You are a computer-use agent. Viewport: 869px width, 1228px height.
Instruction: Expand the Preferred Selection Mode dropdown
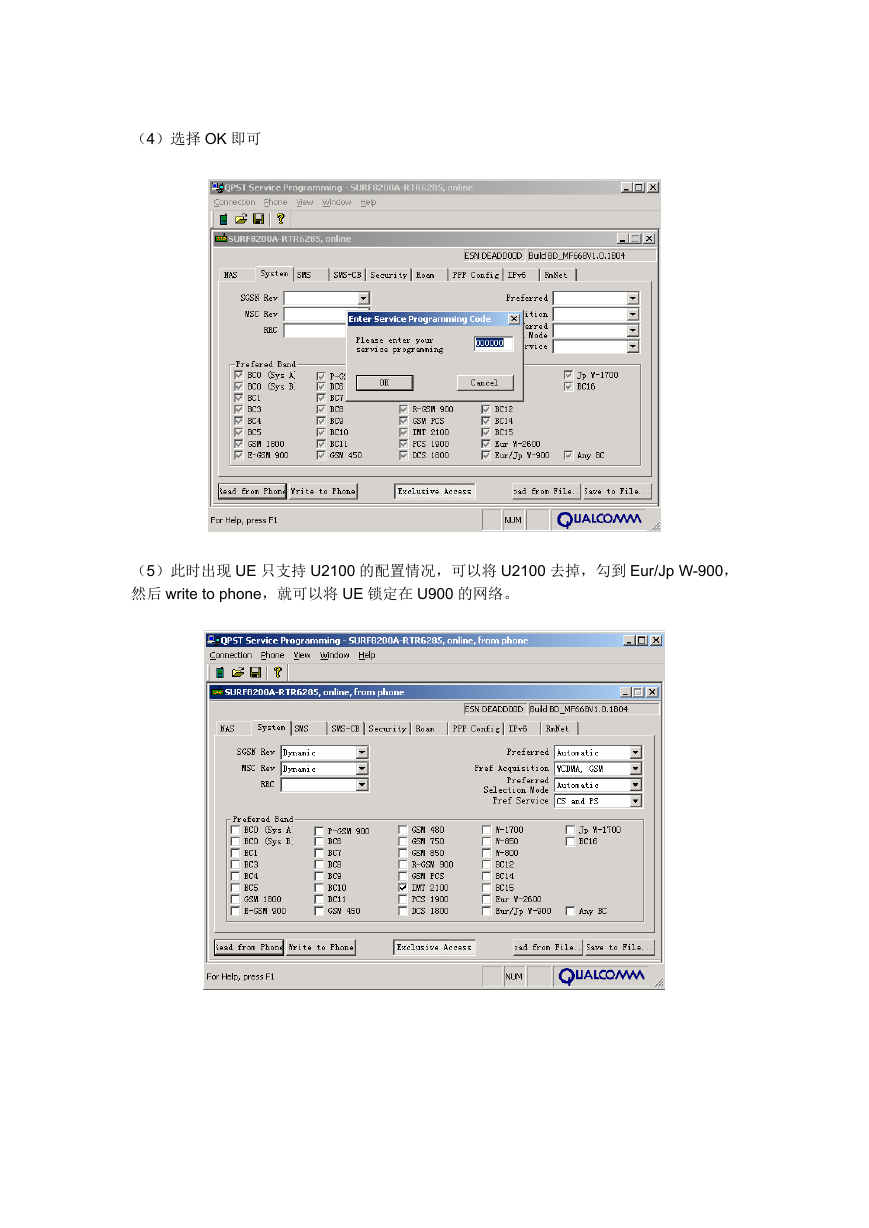pos(635,785)
